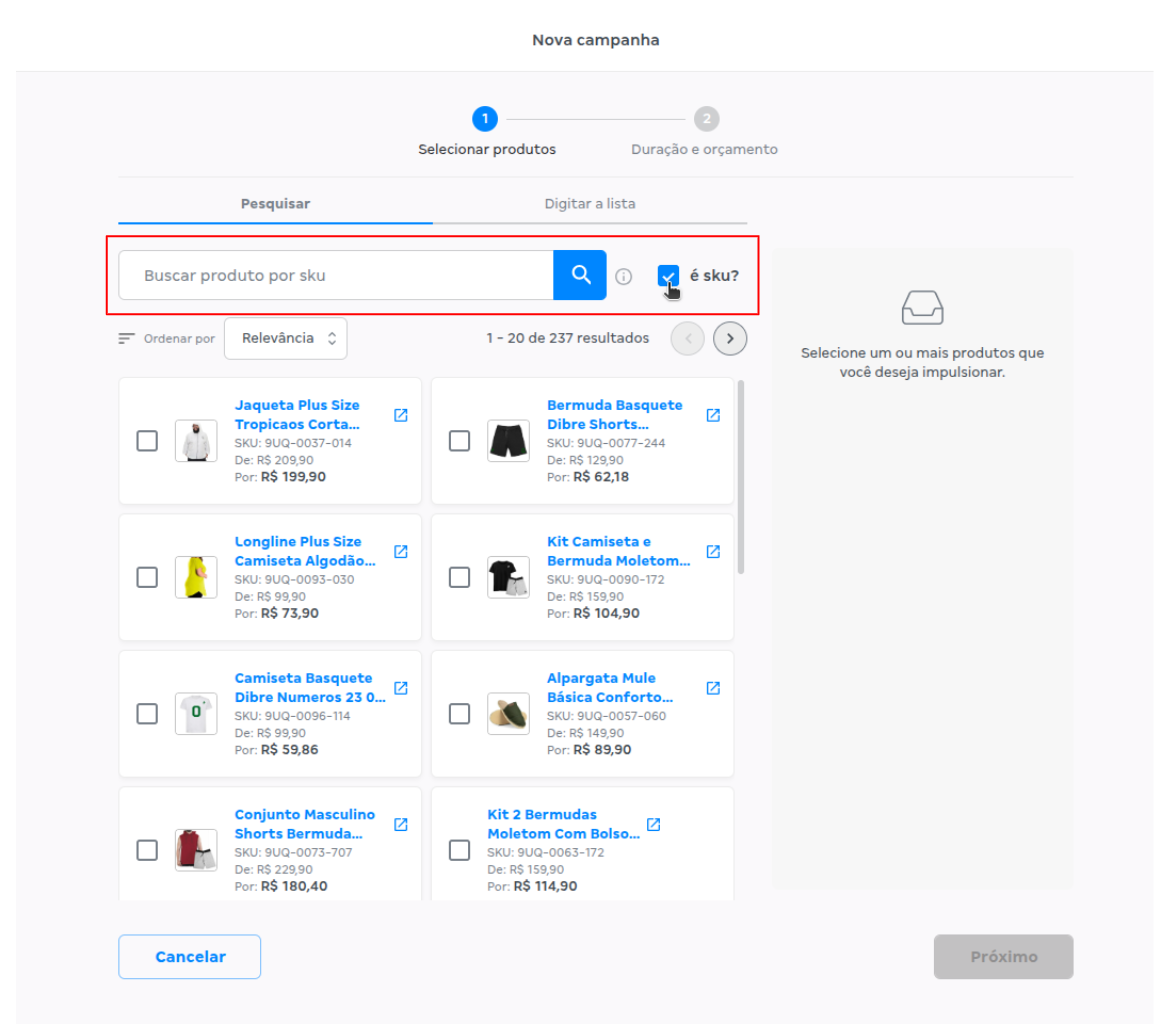
Task: Open the Relevância sort dropdown
Action: (286, 339)
